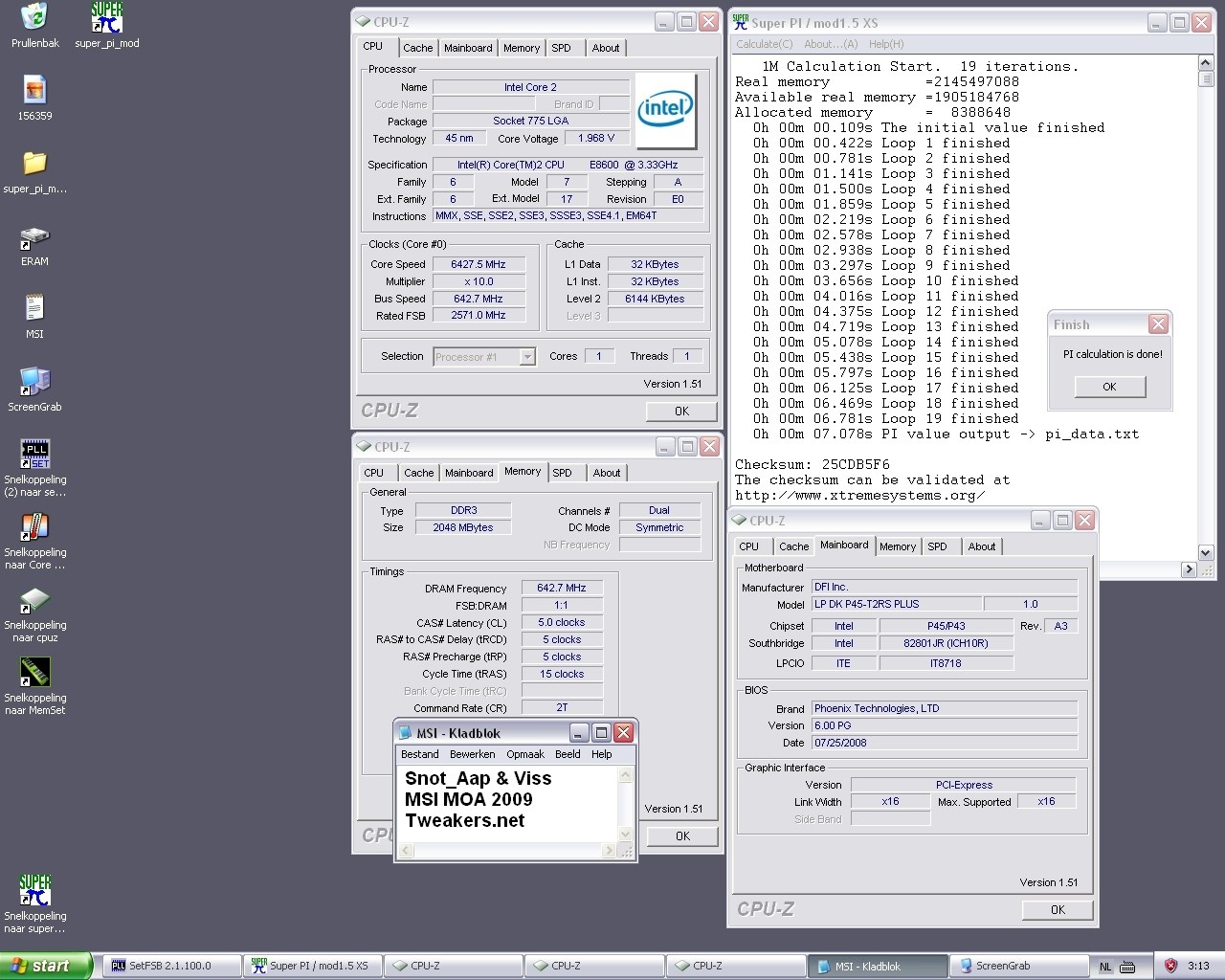Close the Finish dialog with X button
Image resolution: width=1225 pixels, height=980 pixels.
[1158, 324]
